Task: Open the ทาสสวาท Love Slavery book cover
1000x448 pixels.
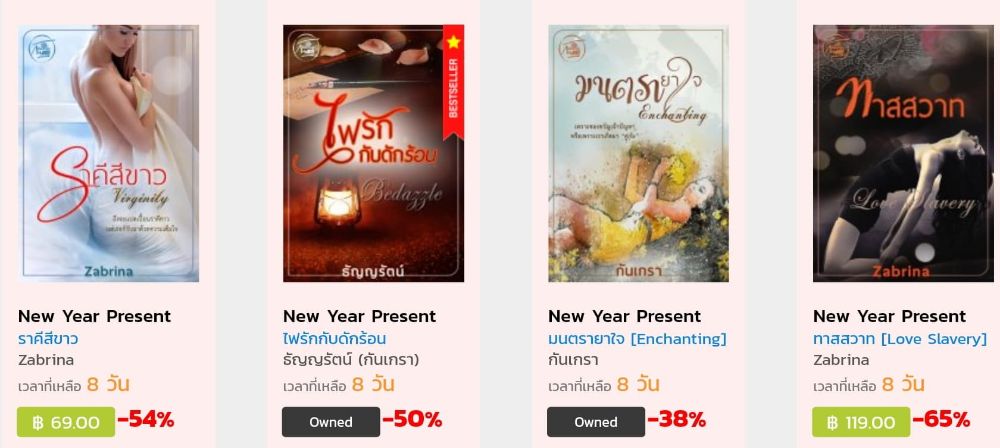Action: (x=903, y=153)
